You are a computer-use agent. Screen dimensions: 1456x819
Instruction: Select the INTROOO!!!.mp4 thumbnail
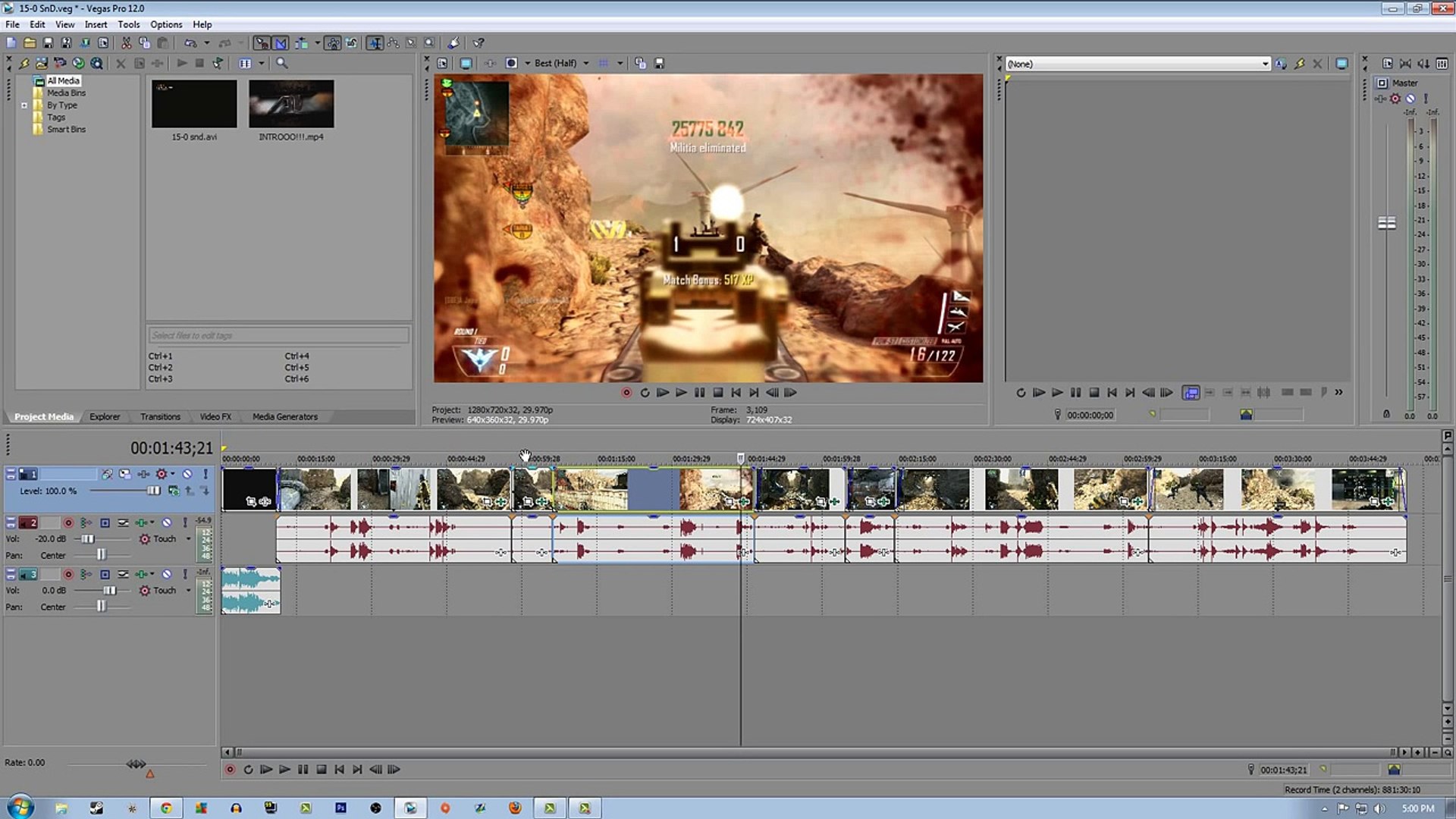pyautogui.click(x=290, y=104)
